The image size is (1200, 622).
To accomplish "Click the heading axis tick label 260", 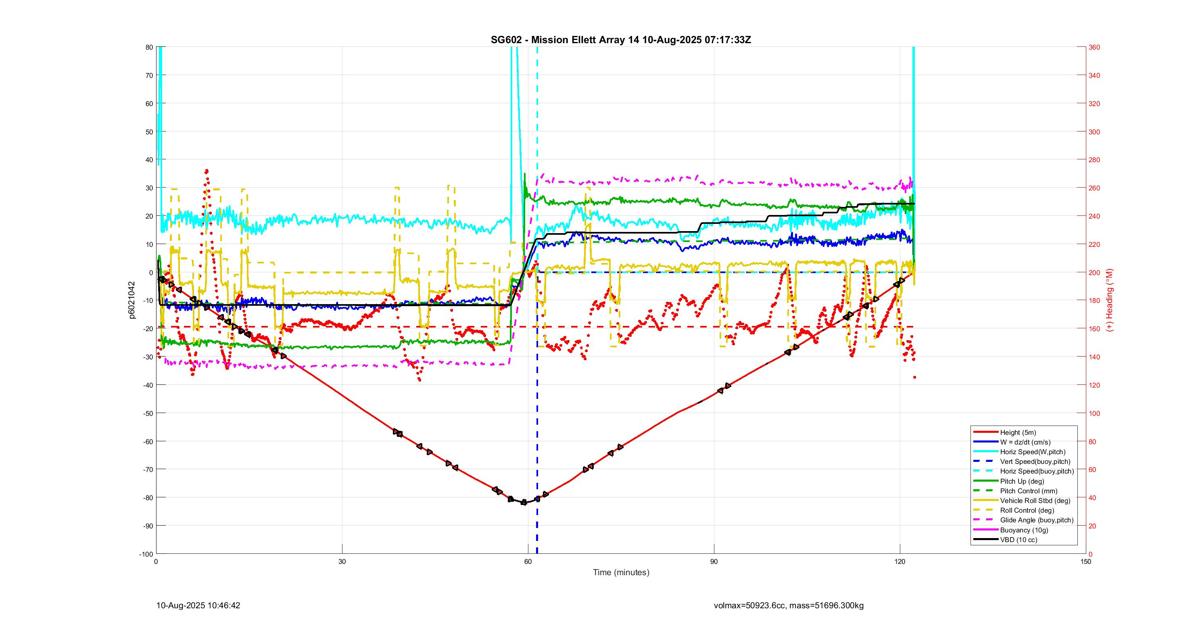I will [x=1095, y=188].
